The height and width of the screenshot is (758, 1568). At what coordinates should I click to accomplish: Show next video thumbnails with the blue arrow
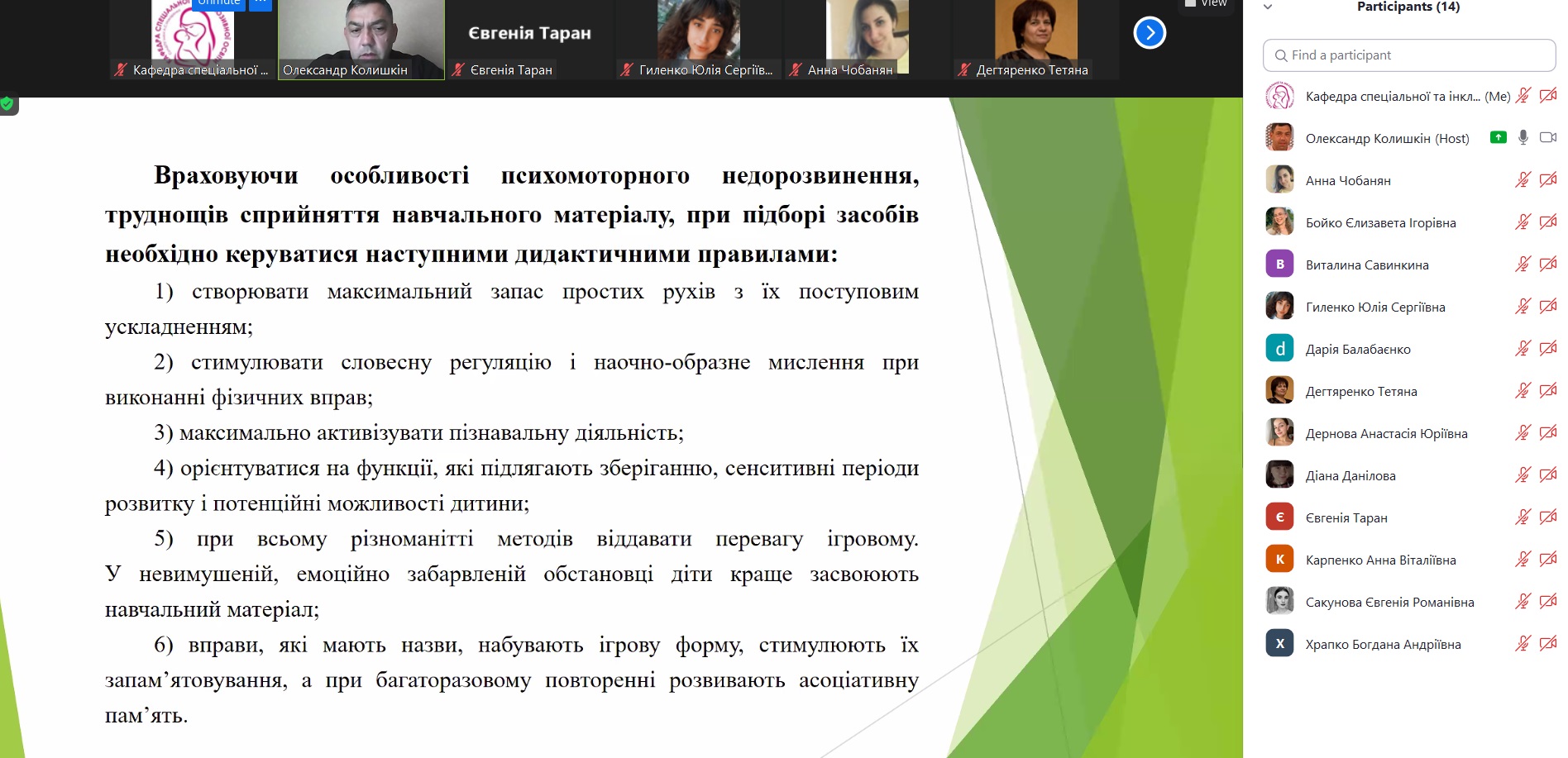[x=1150, y=33]
